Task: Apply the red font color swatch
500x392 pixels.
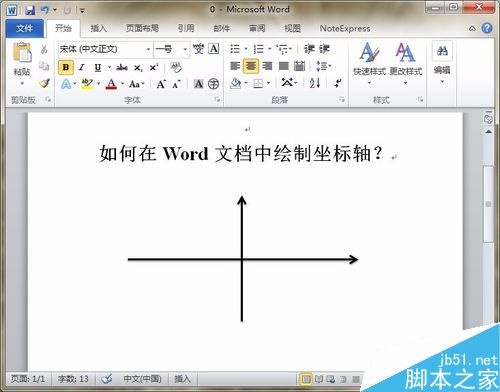Action: click(x=111, y=84)
